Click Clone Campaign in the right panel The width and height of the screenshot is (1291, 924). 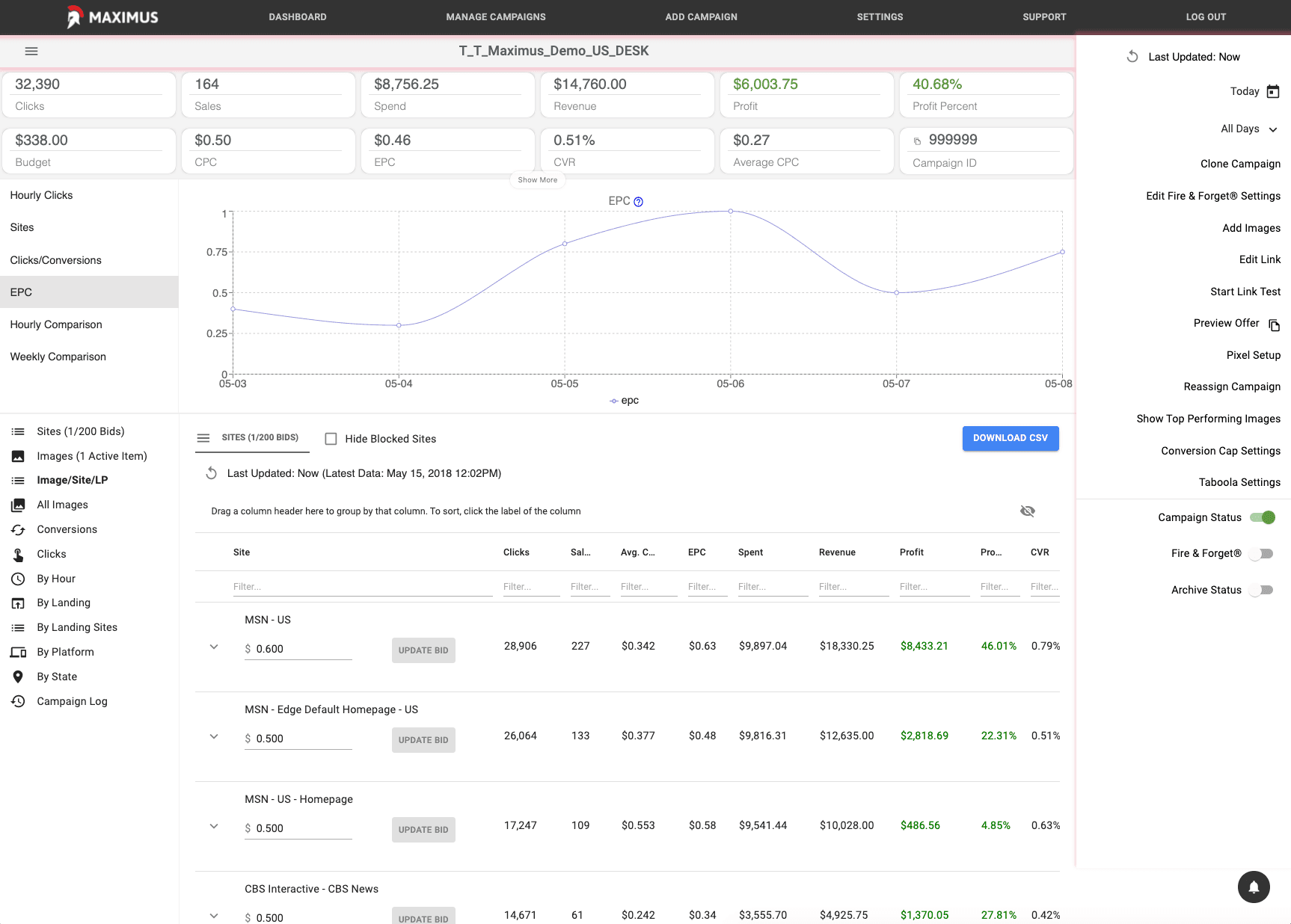tap(1241, 164)
